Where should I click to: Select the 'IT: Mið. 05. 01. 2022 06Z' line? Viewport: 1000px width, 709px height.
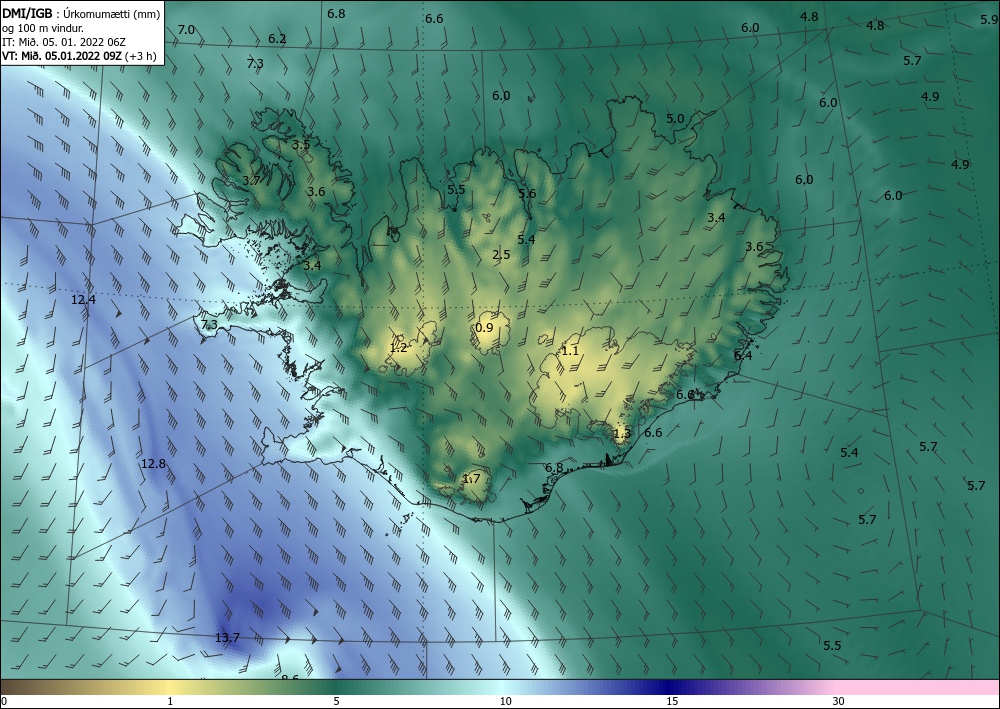point(64,42)
